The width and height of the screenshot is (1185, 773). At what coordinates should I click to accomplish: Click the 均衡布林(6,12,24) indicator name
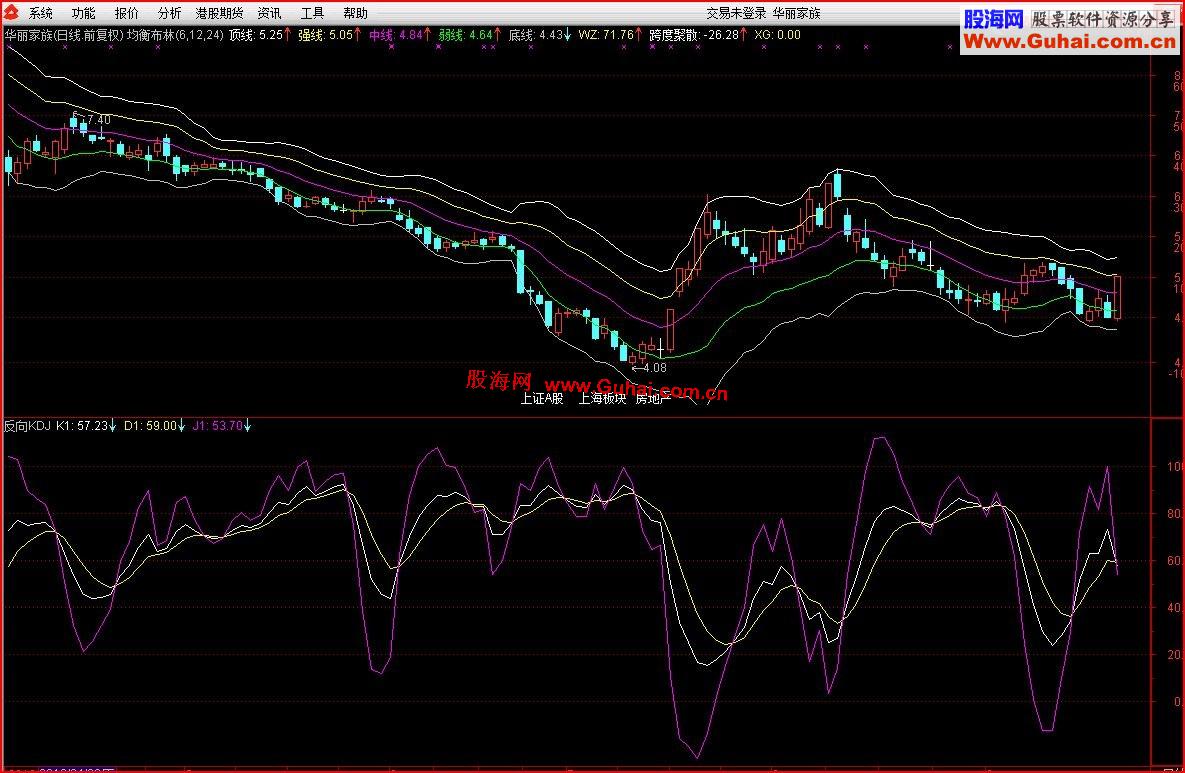click(175, 35)
